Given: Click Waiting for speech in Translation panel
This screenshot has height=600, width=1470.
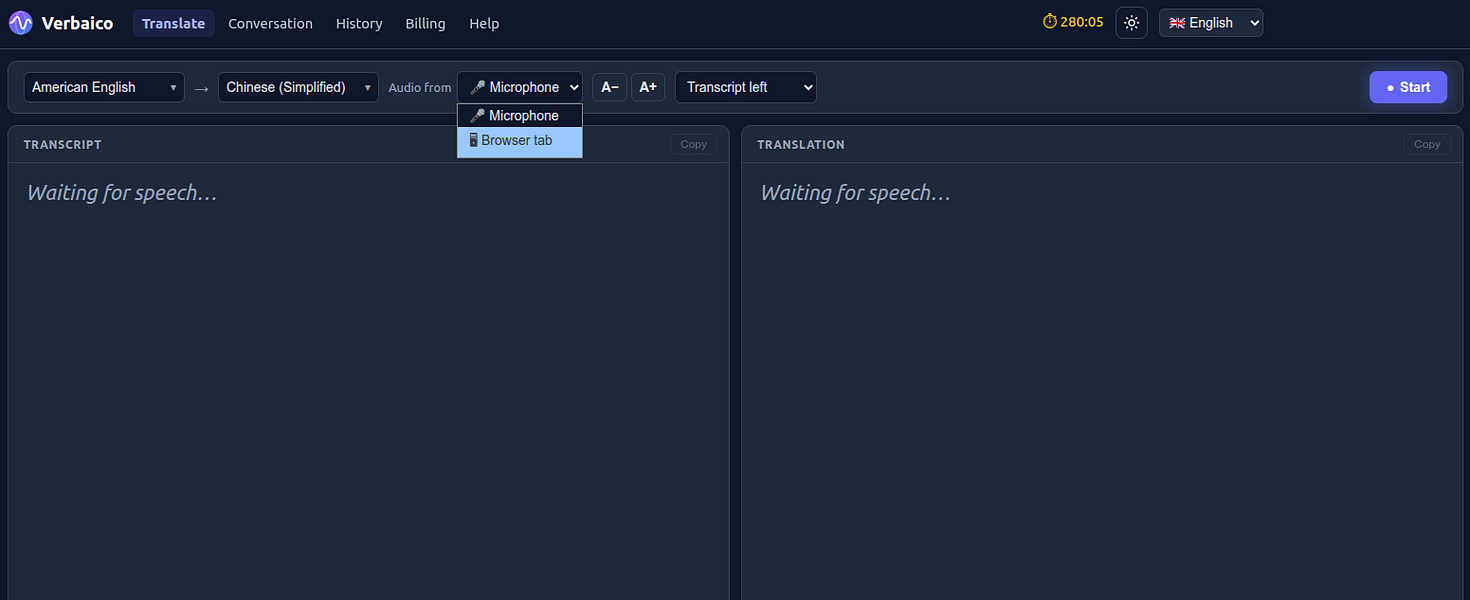Looking at the screenshot, I should [856, 193].
